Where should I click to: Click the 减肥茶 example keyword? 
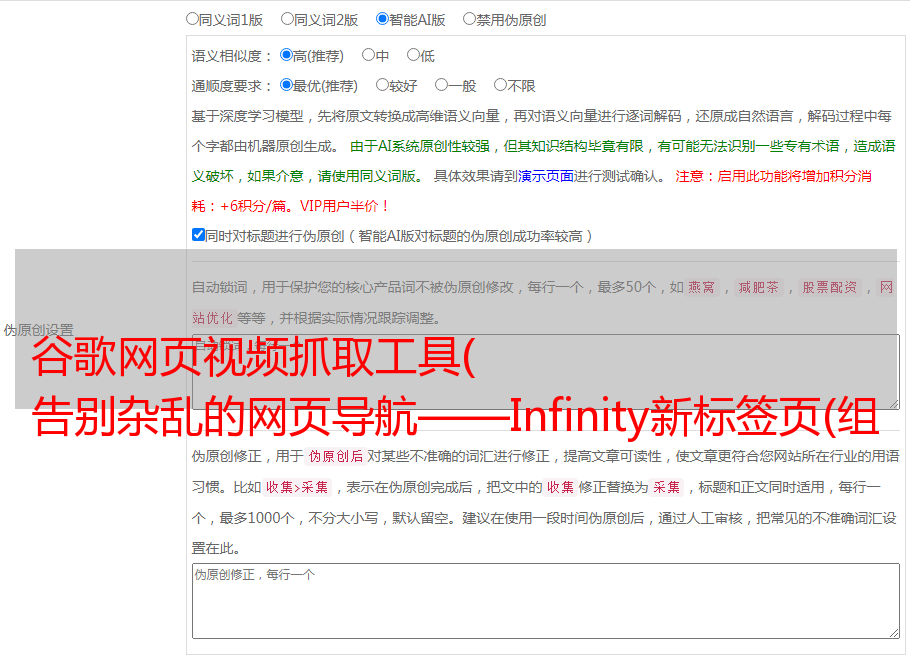pos(758,287)
